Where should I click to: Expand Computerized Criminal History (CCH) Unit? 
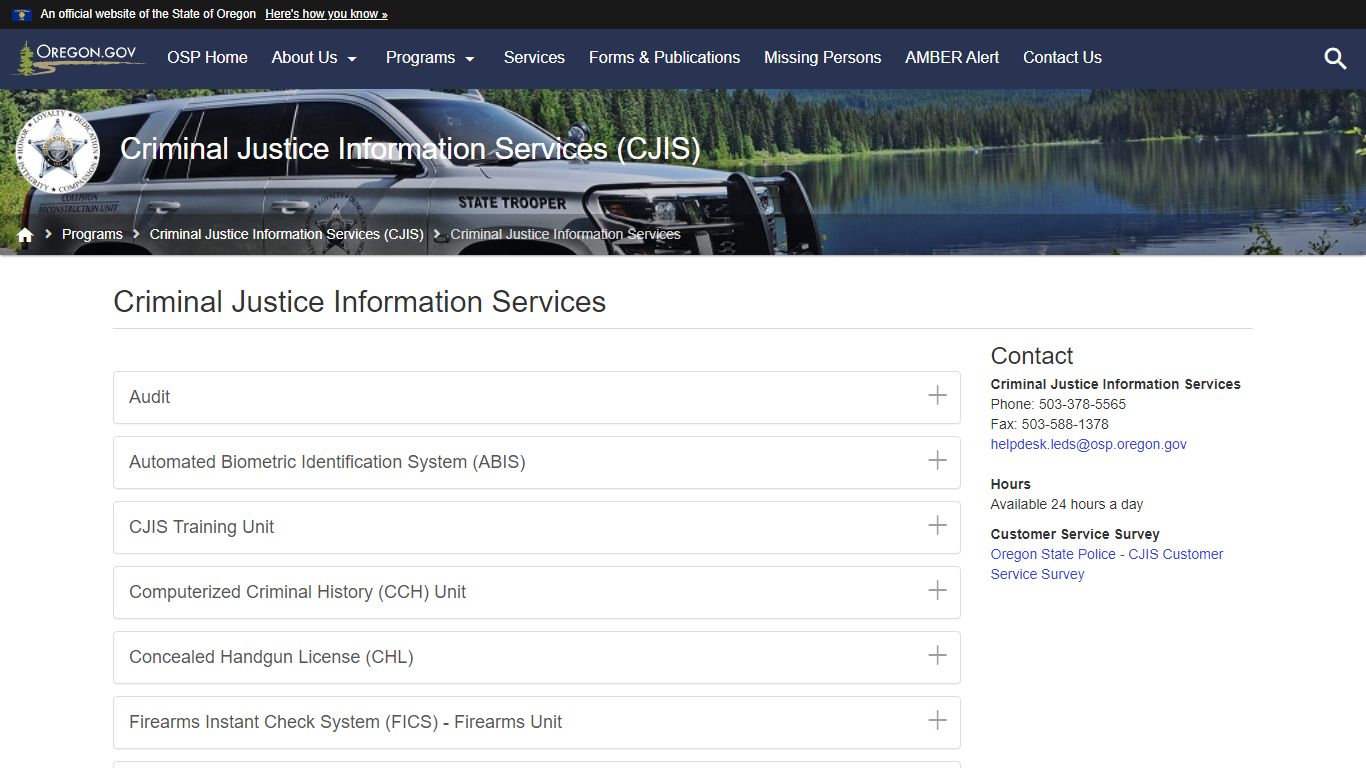[x=537, y=592]
